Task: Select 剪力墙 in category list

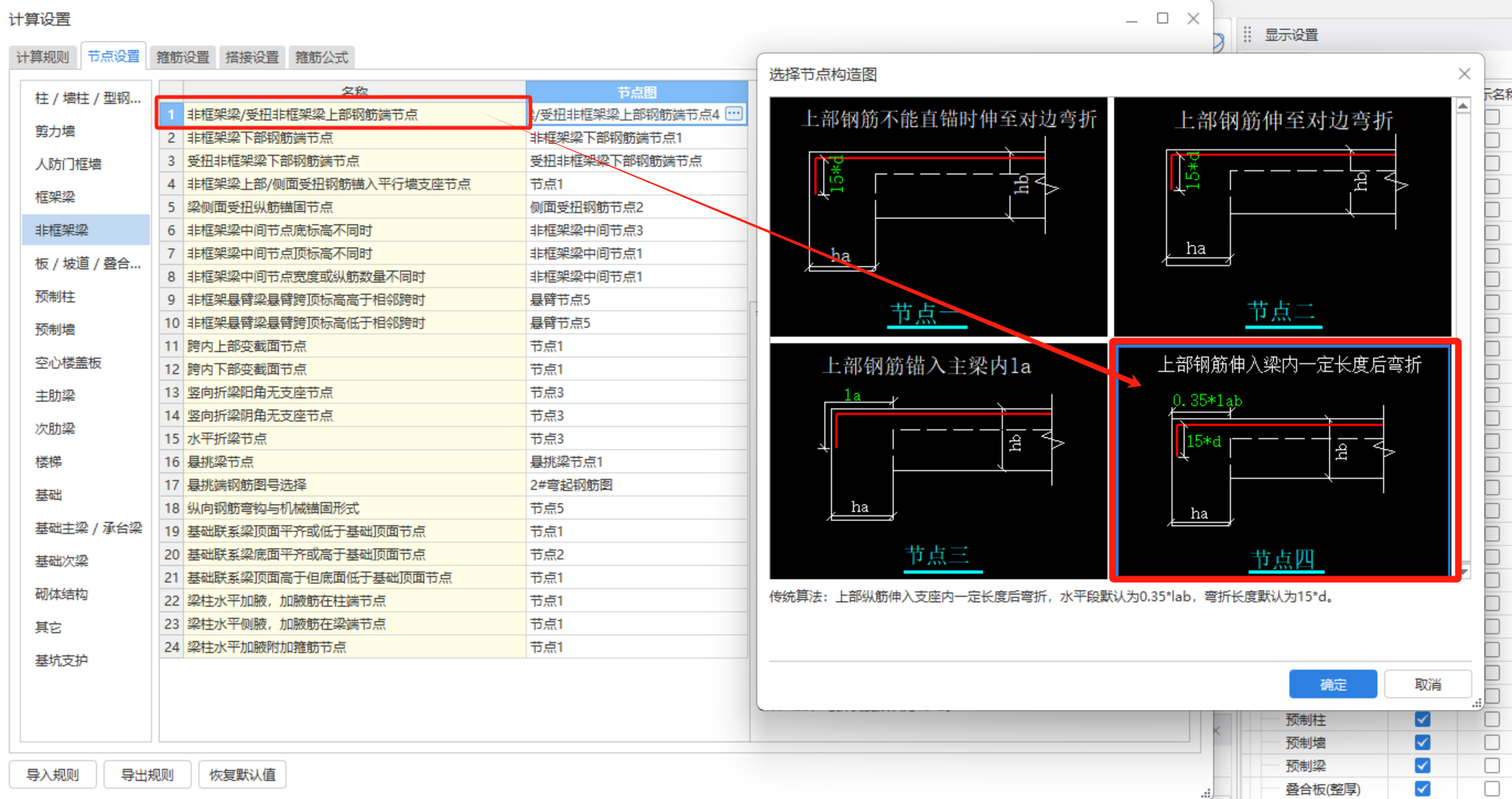Action: 87,131
